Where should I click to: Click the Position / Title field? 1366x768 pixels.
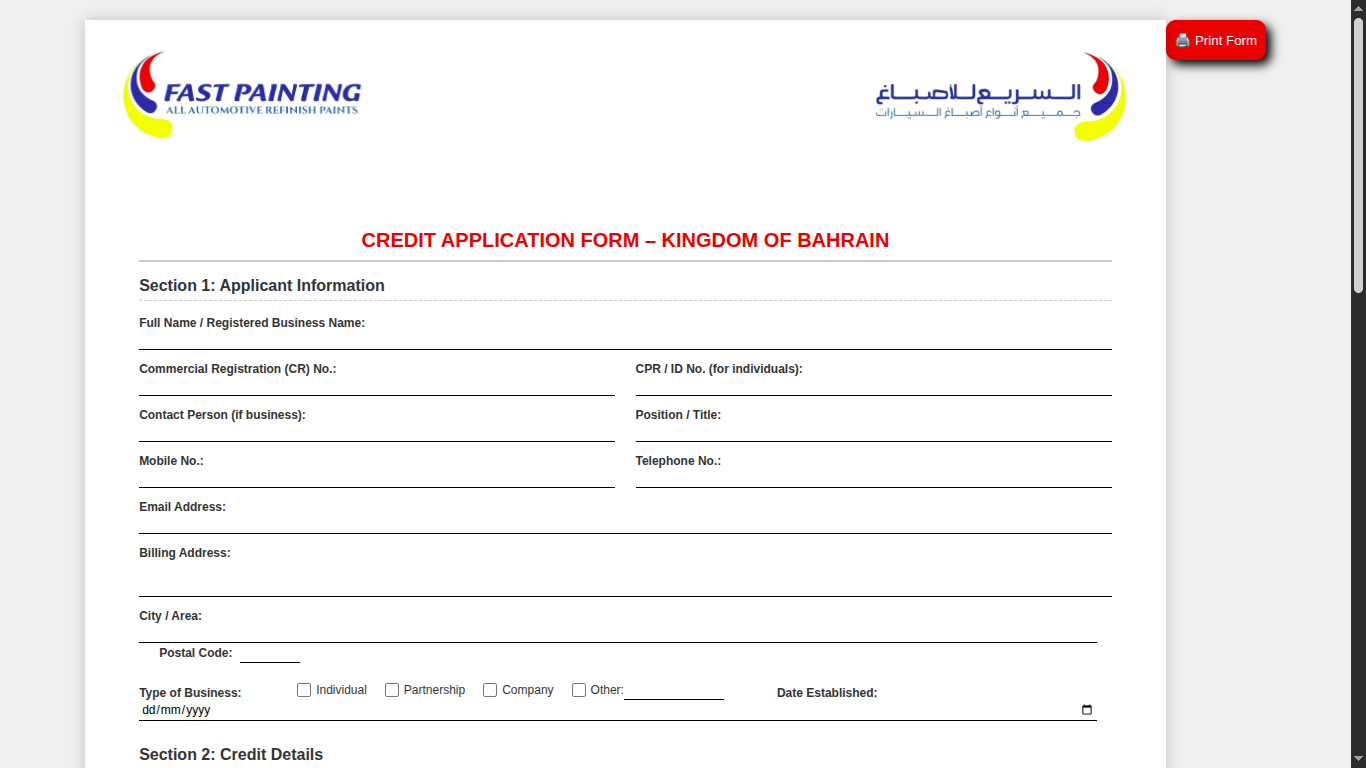[x=873, y=432]
